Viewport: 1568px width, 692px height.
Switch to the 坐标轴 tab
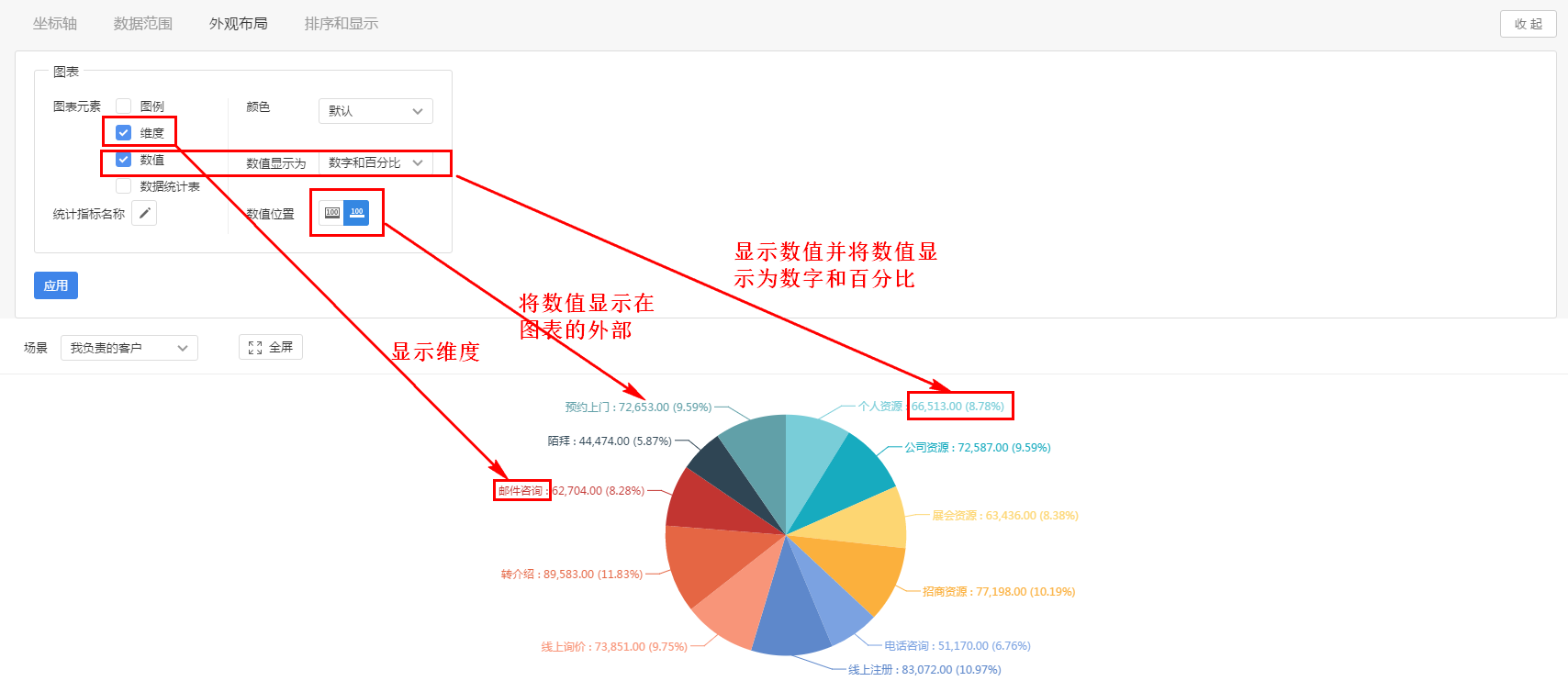pos(55,24)
